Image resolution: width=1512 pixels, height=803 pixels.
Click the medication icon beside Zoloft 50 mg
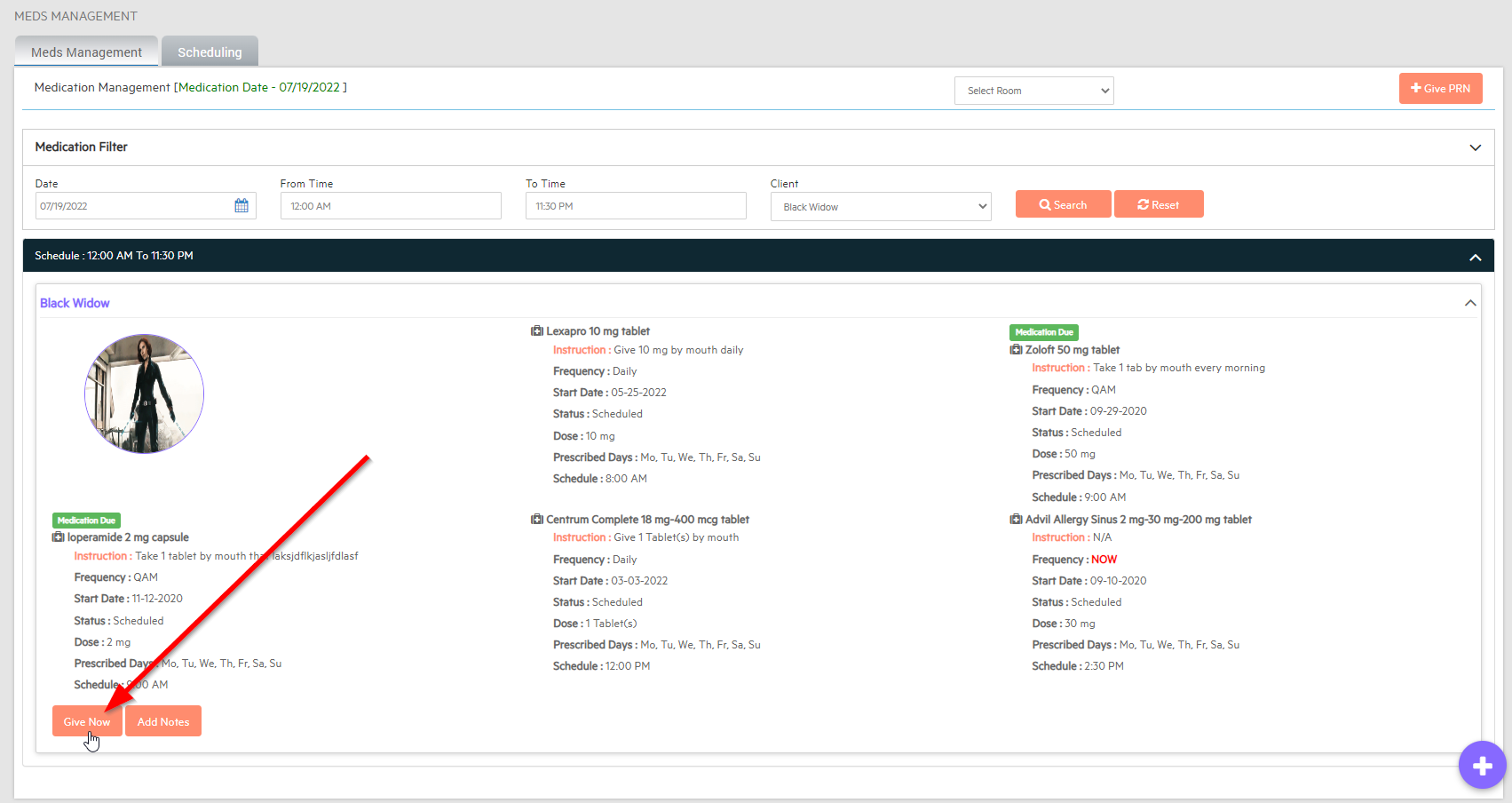[1016, 350]
